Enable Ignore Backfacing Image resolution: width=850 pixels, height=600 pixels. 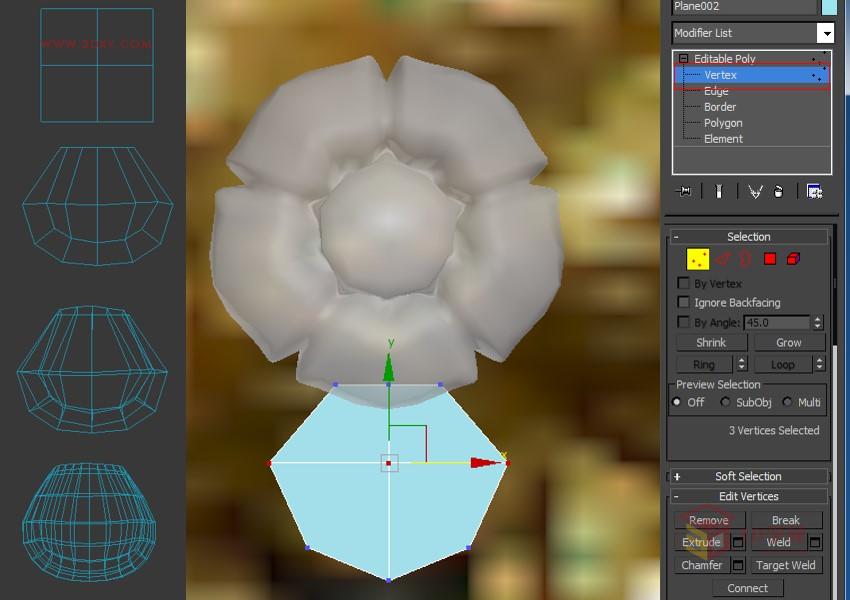point(684,302)
